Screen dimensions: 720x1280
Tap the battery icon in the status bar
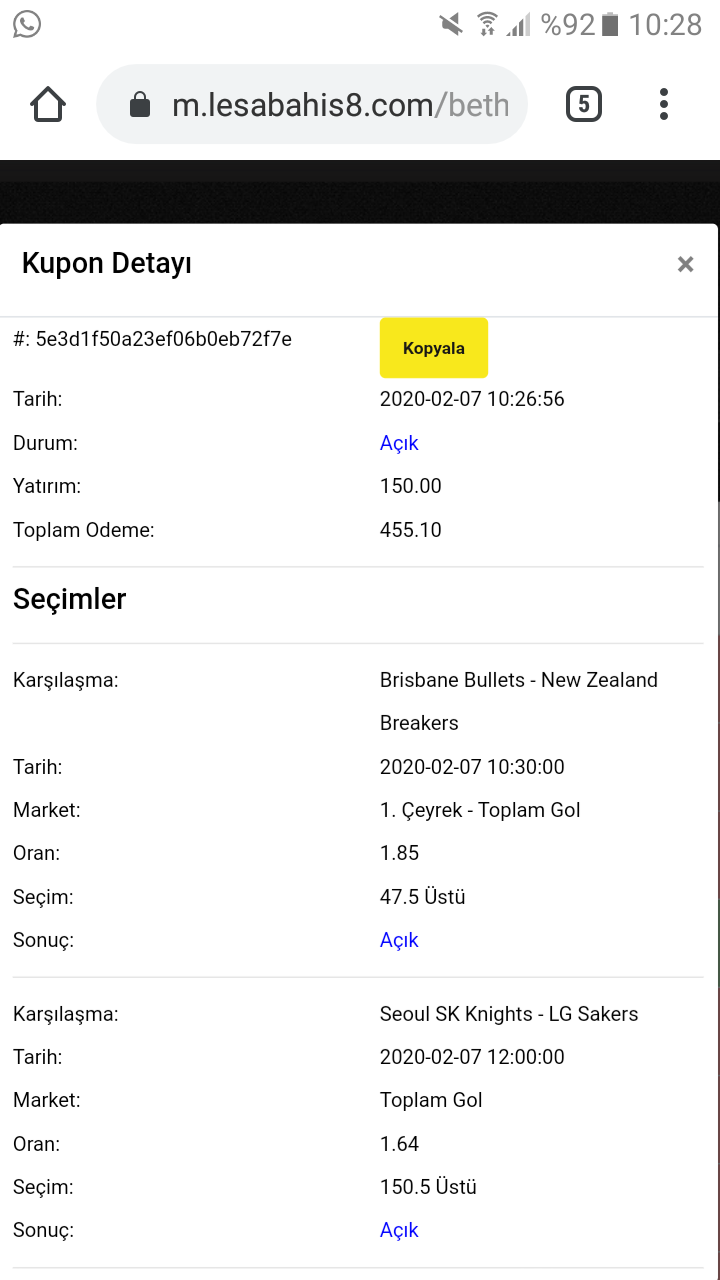tap(611, 24)
